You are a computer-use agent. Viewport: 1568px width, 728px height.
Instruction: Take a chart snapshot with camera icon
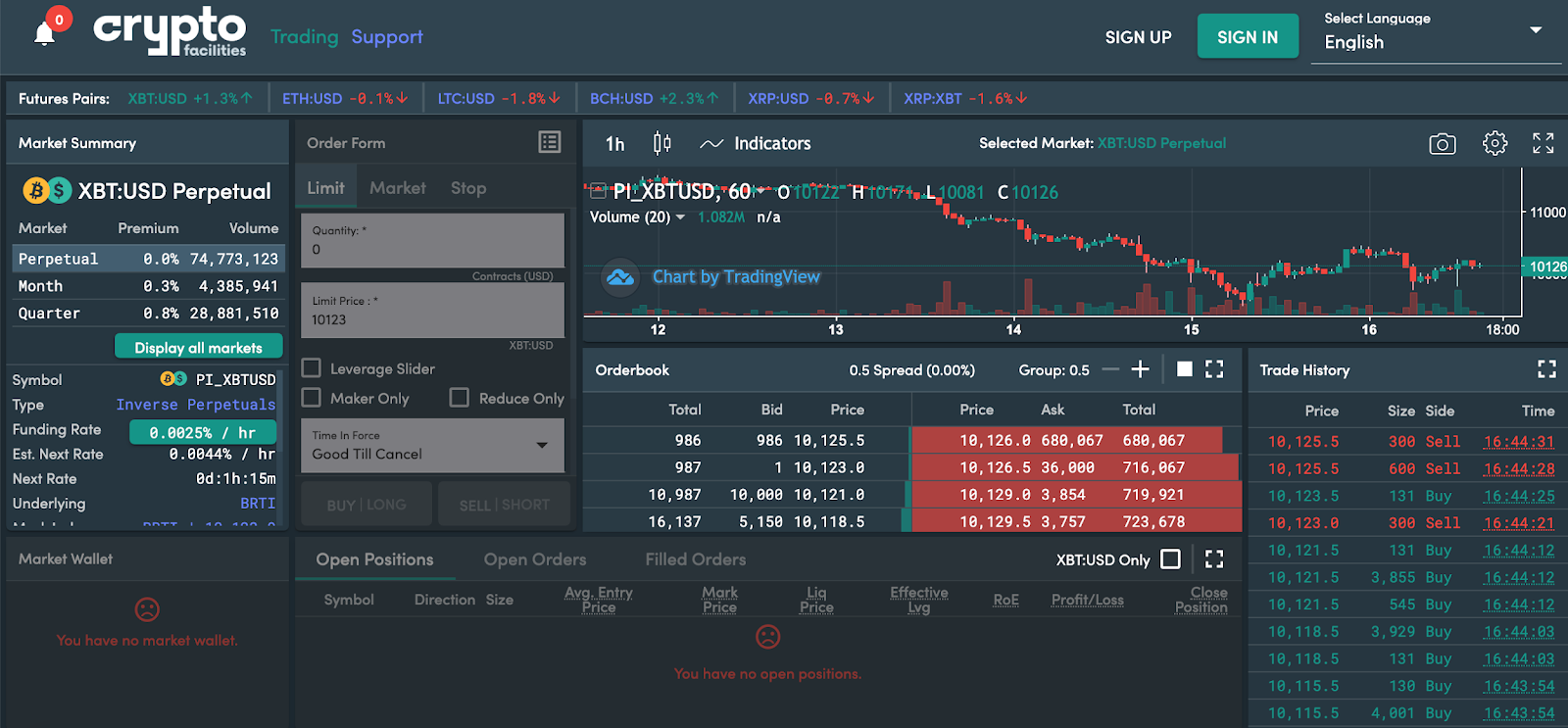1443,144
